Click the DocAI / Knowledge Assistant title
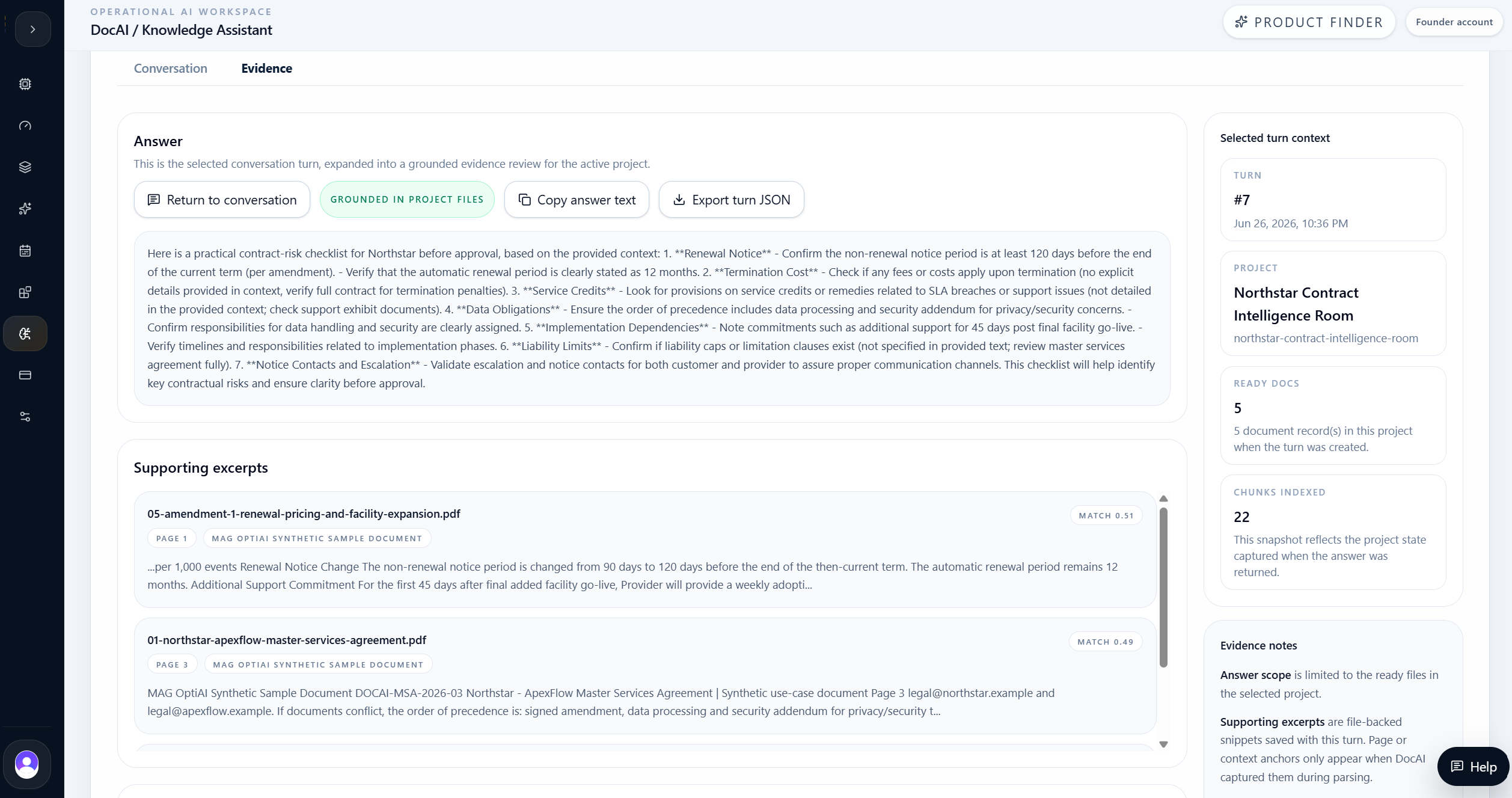The width and height of the screenshot is (1512, 798). 181,30
